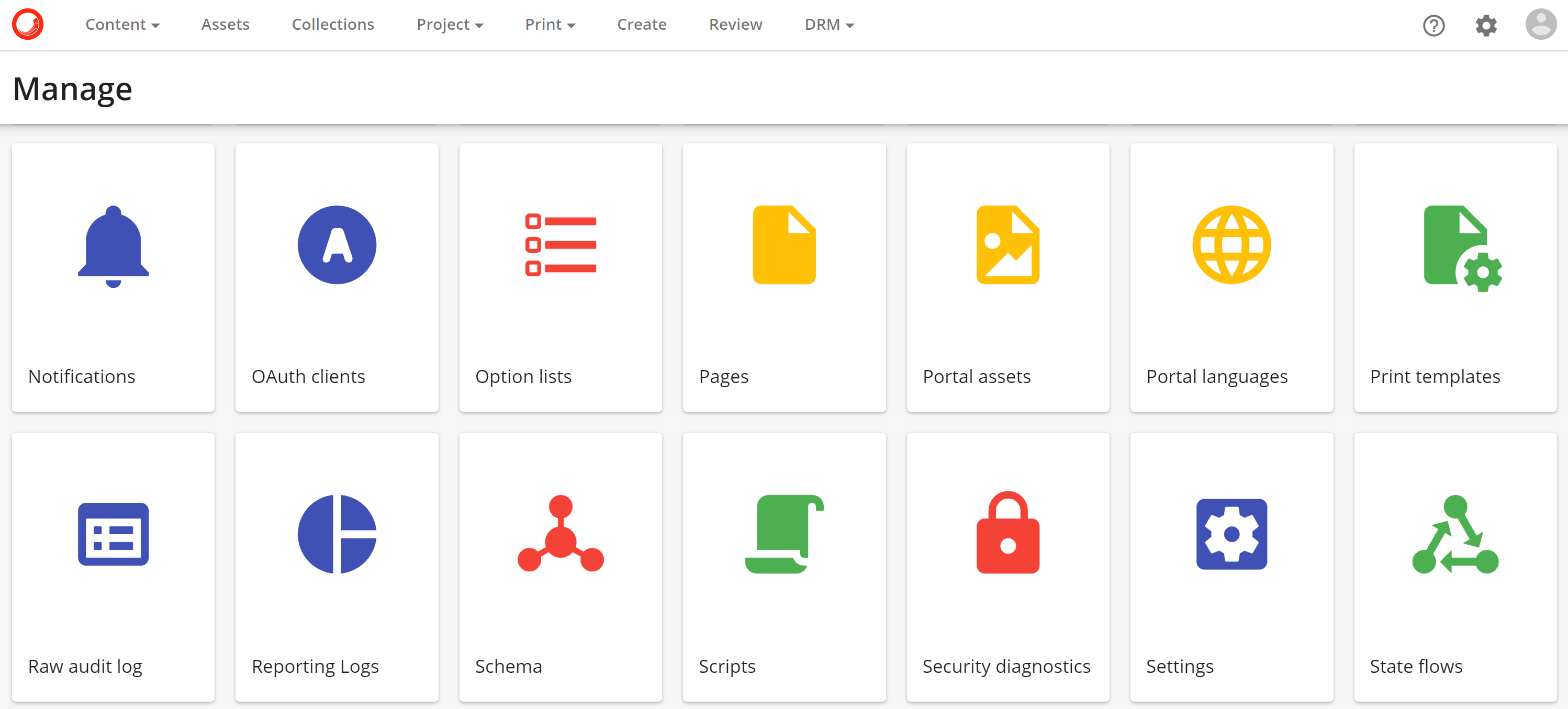1568x709 pixels.
Task: Click the green Scripts scroll icon
Action: (784, 534)
